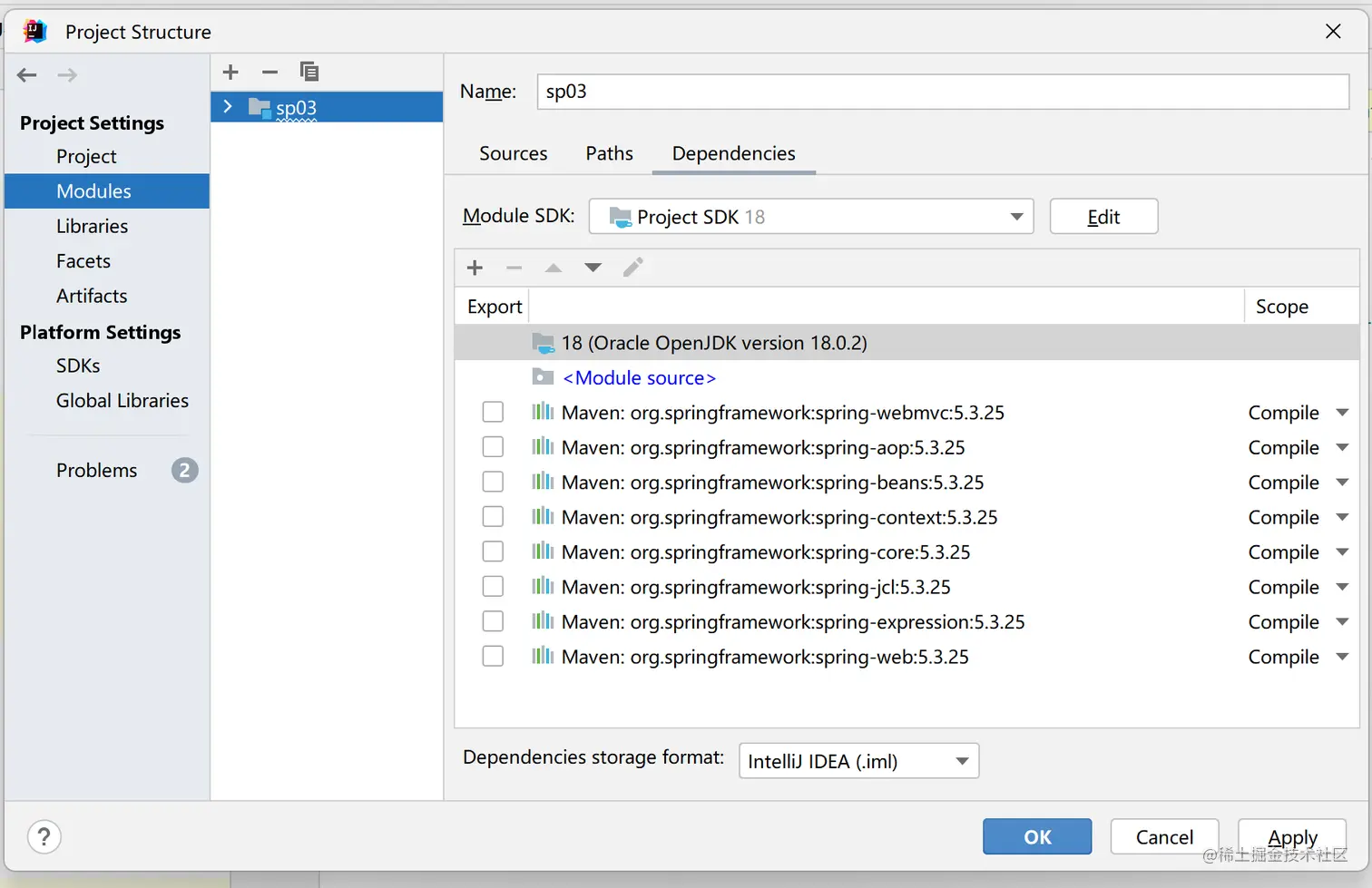1372x888 pixels.
Task: Click the spring-beans library icon
Action: [543, 482]
